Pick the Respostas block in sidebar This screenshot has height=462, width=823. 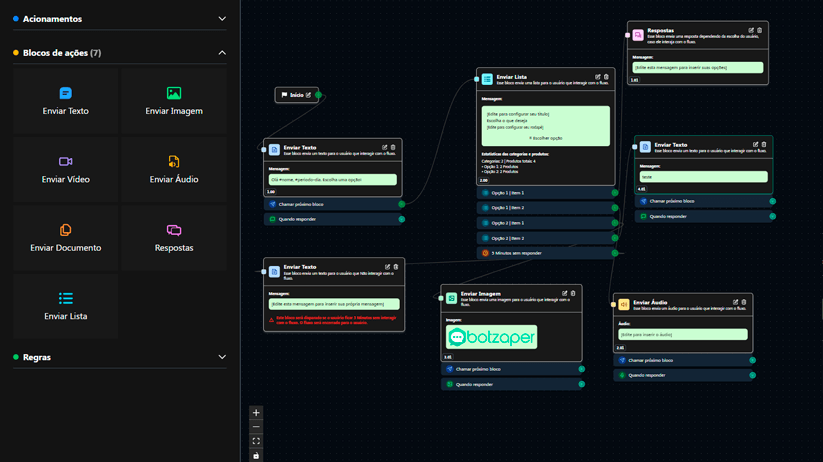coord(174,238)
